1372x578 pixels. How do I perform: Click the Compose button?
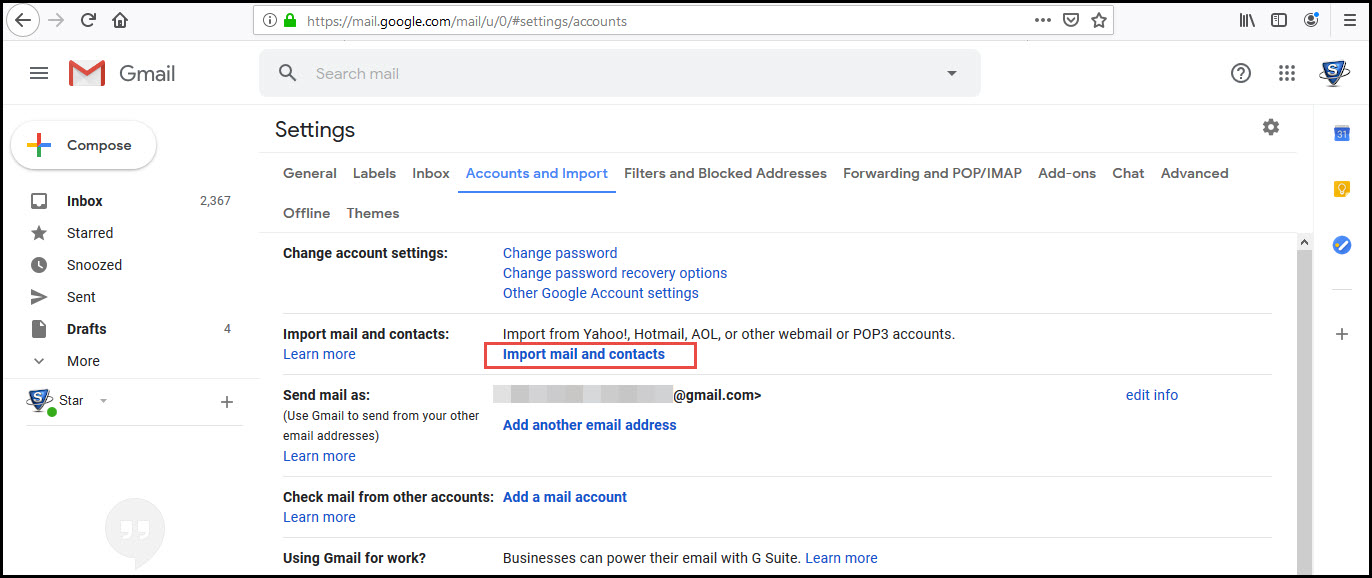coord(84,145)
